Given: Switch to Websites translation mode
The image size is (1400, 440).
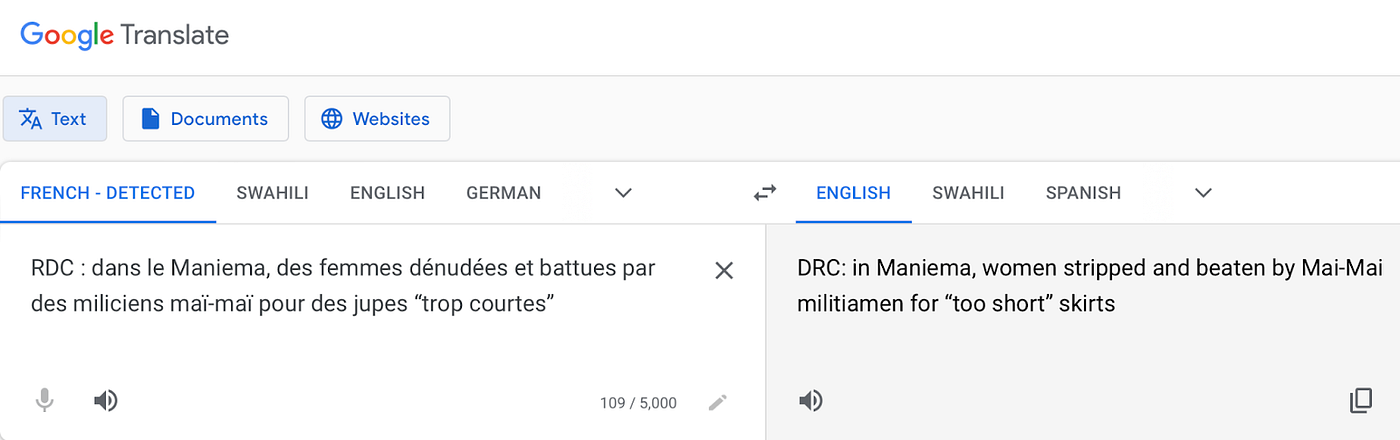Looking at the screenshot, I should coord(376,119).
